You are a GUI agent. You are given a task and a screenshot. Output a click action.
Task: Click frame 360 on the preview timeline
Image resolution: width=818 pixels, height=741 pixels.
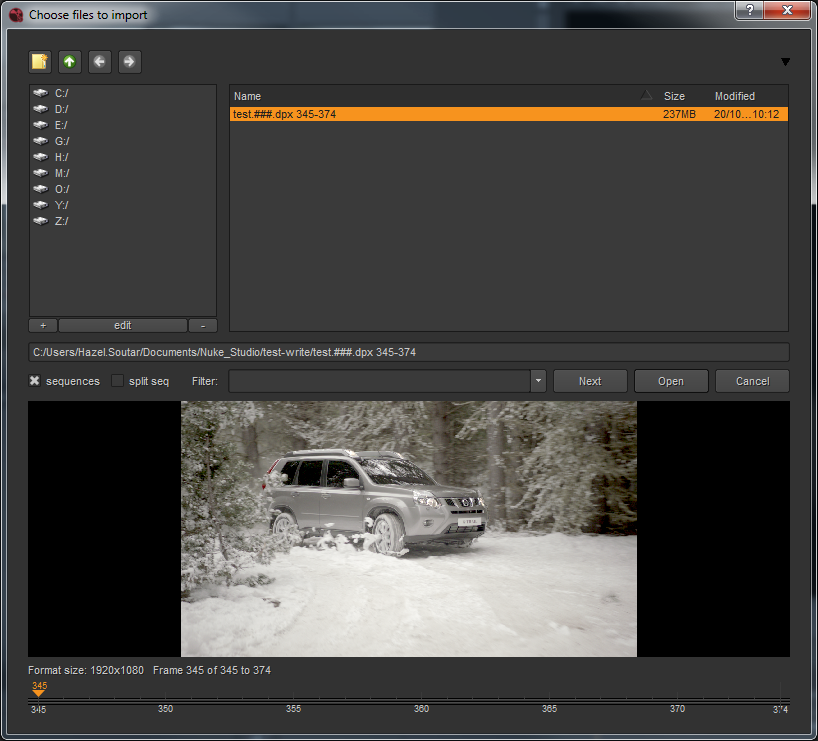(421, 701)
